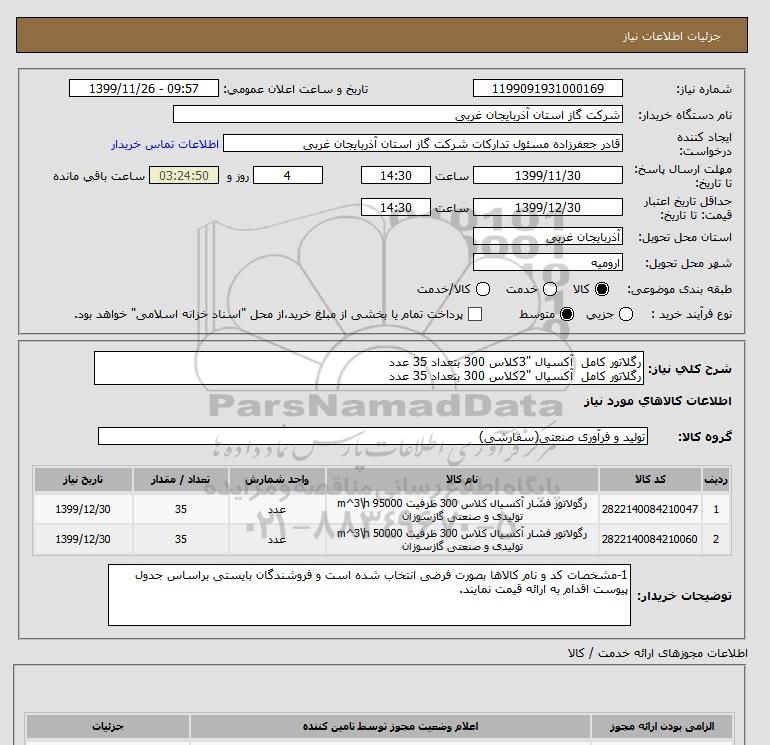Select the خدمت radio button
This screenshot has width=770, height=745.
tap(550, 289)
